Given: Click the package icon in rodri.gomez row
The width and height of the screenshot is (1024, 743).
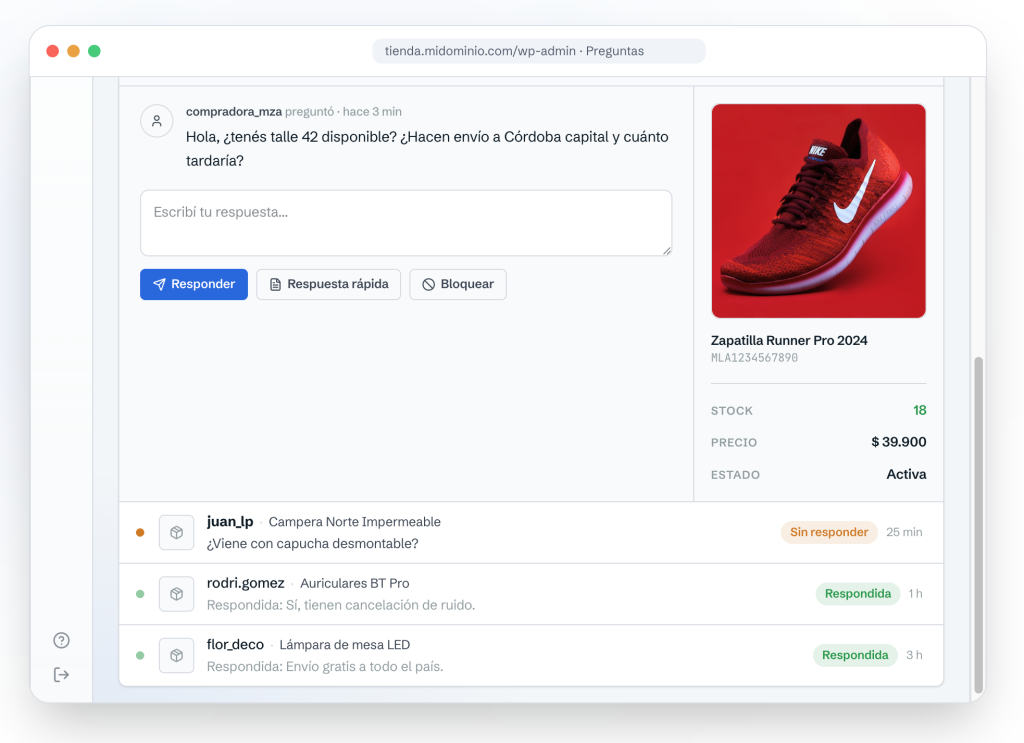Looking at the screenshot, I should (x=176, y=594).
